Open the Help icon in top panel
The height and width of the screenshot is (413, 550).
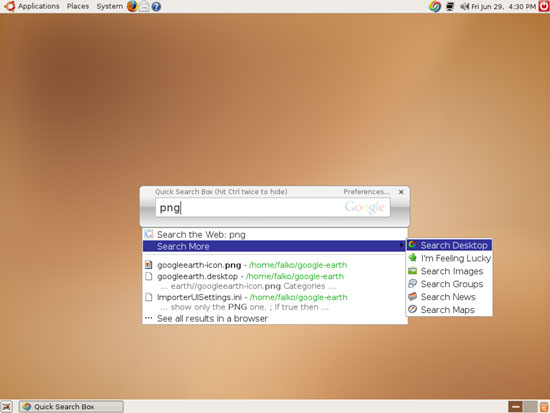tap(156, 6)
